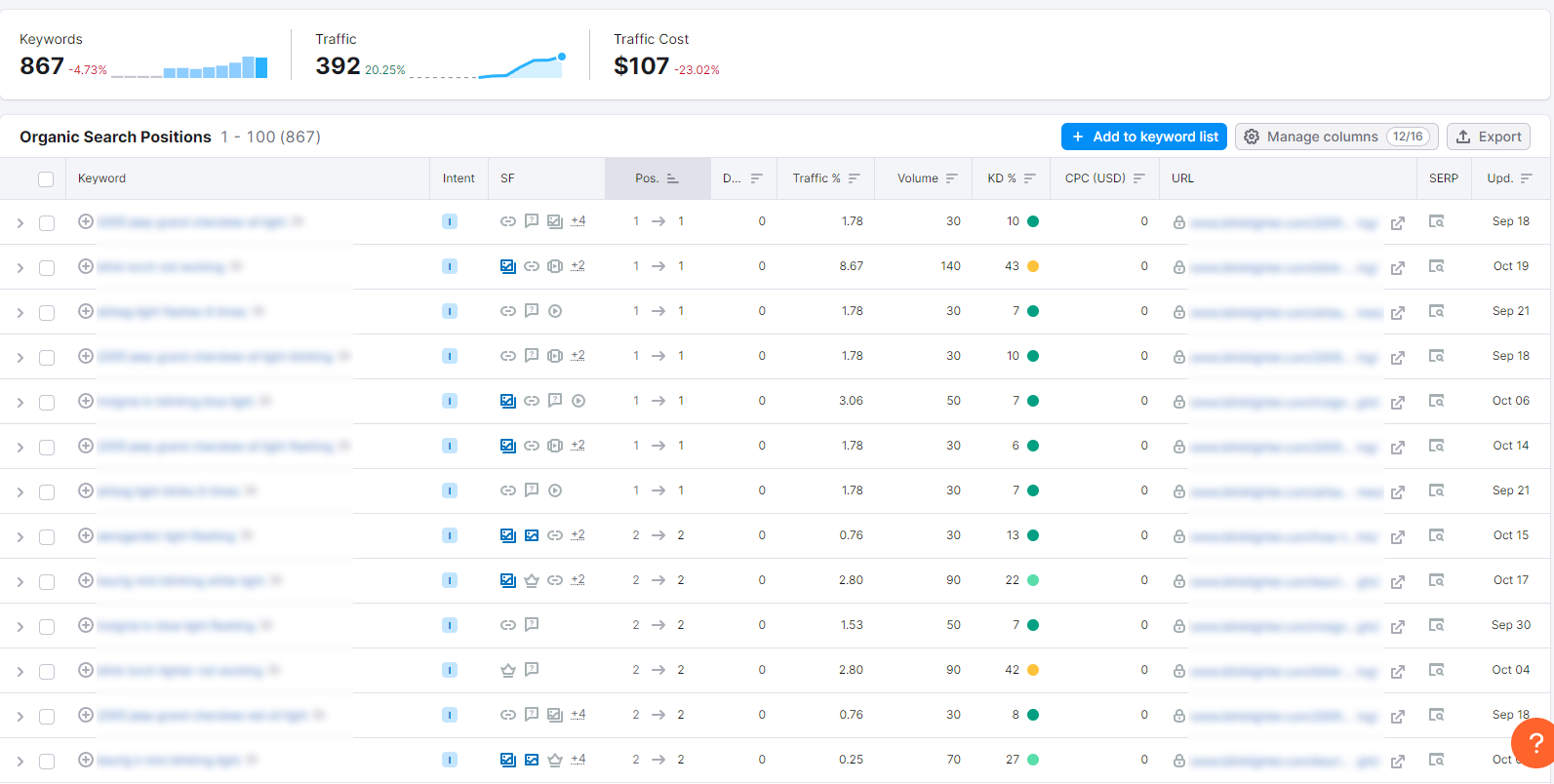The height and width of the screenshot is (784, 1554).
Task: Open the chevron on the Oct 15 row
Action: [20, 536]
